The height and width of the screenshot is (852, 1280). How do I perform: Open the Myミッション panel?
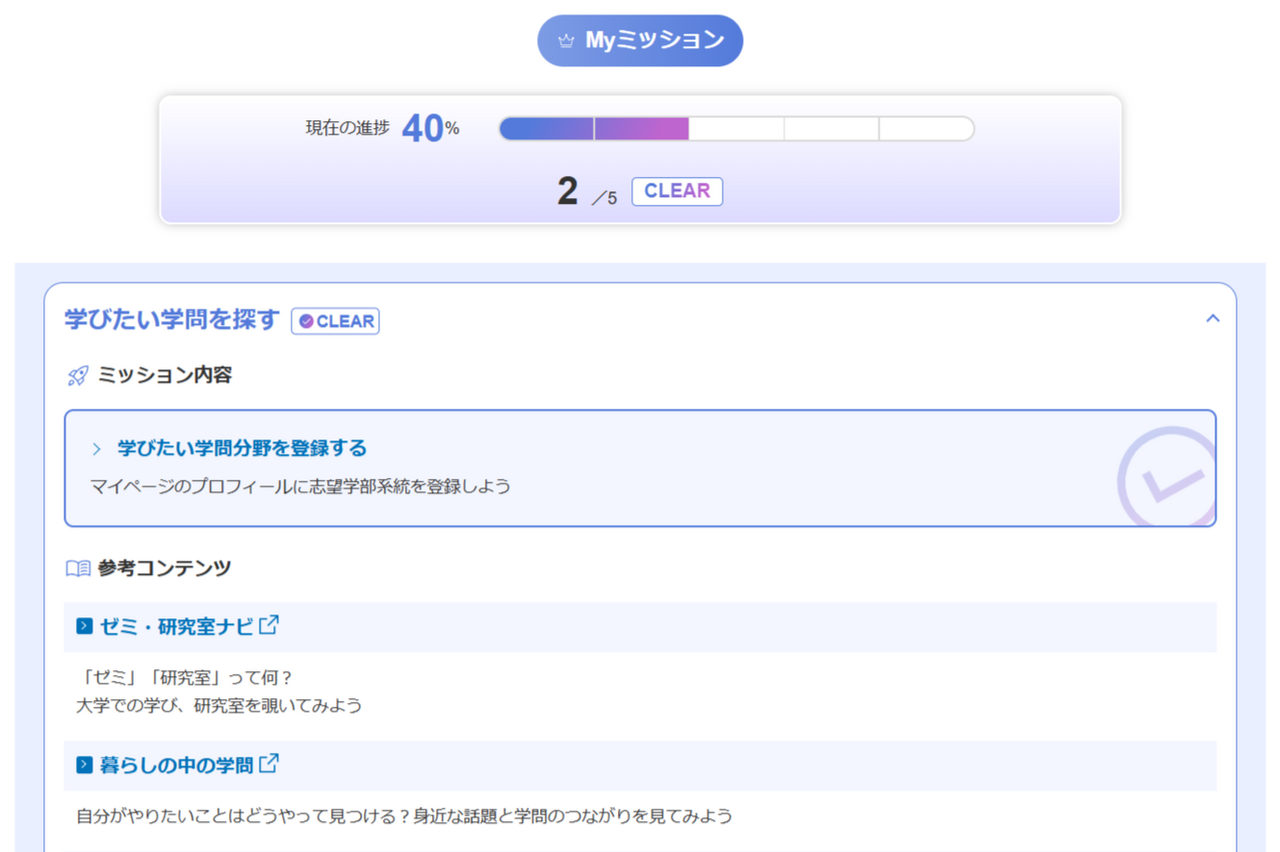click(x=640, y=40)
